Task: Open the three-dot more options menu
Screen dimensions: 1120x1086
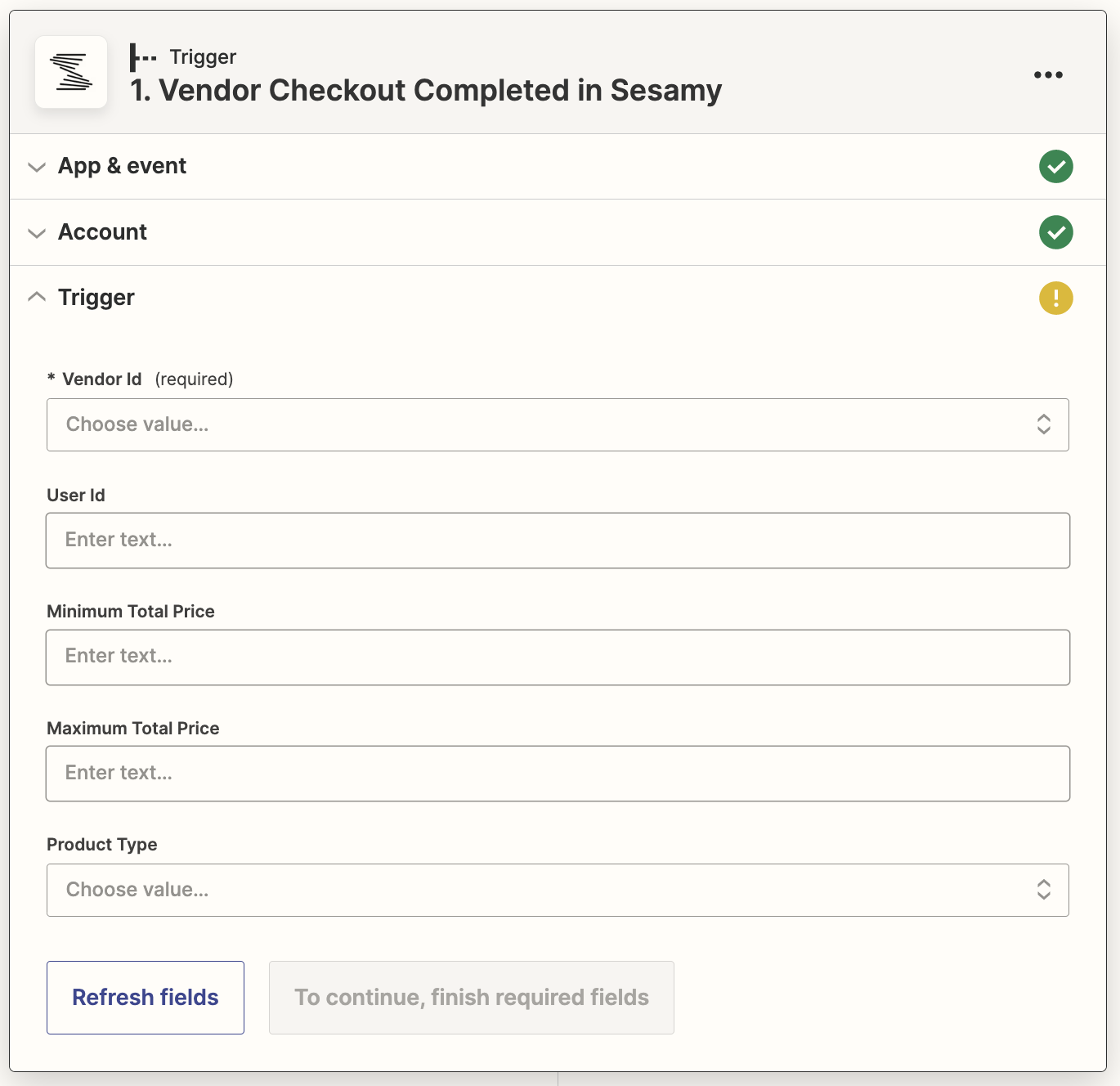Action: coord(1048,74)
